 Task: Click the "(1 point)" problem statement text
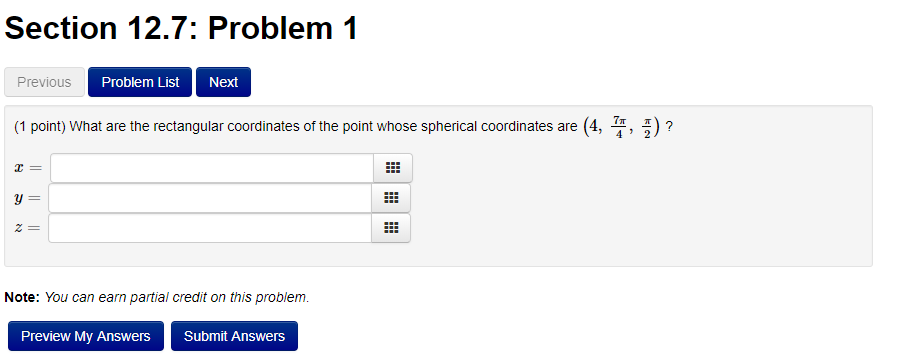pos(40,127)
